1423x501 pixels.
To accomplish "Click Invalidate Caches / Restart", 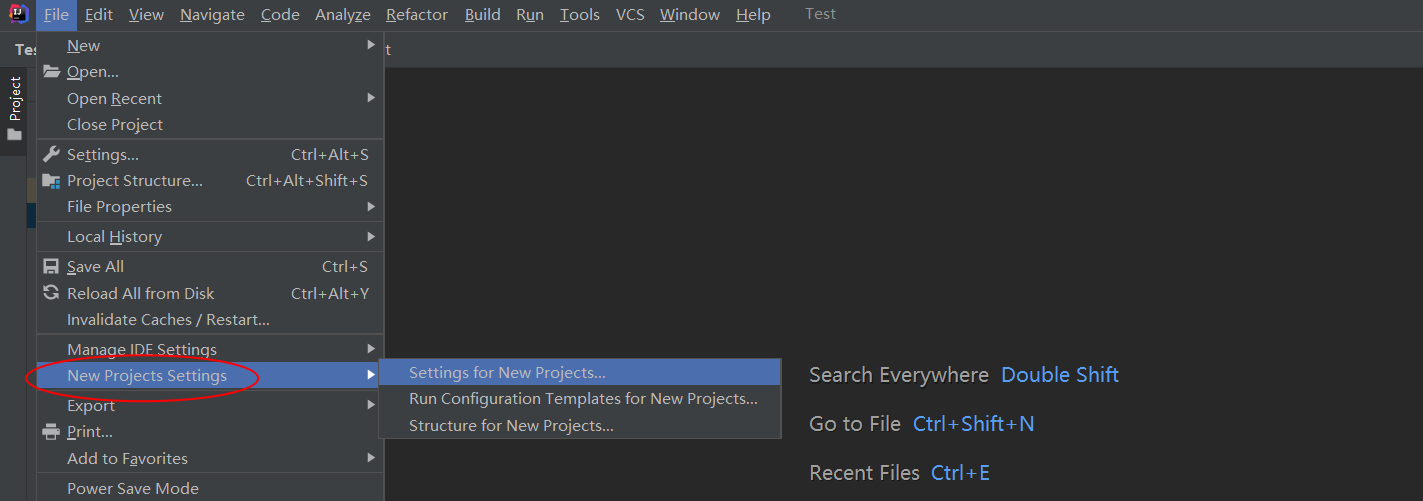I will (168, 320).
